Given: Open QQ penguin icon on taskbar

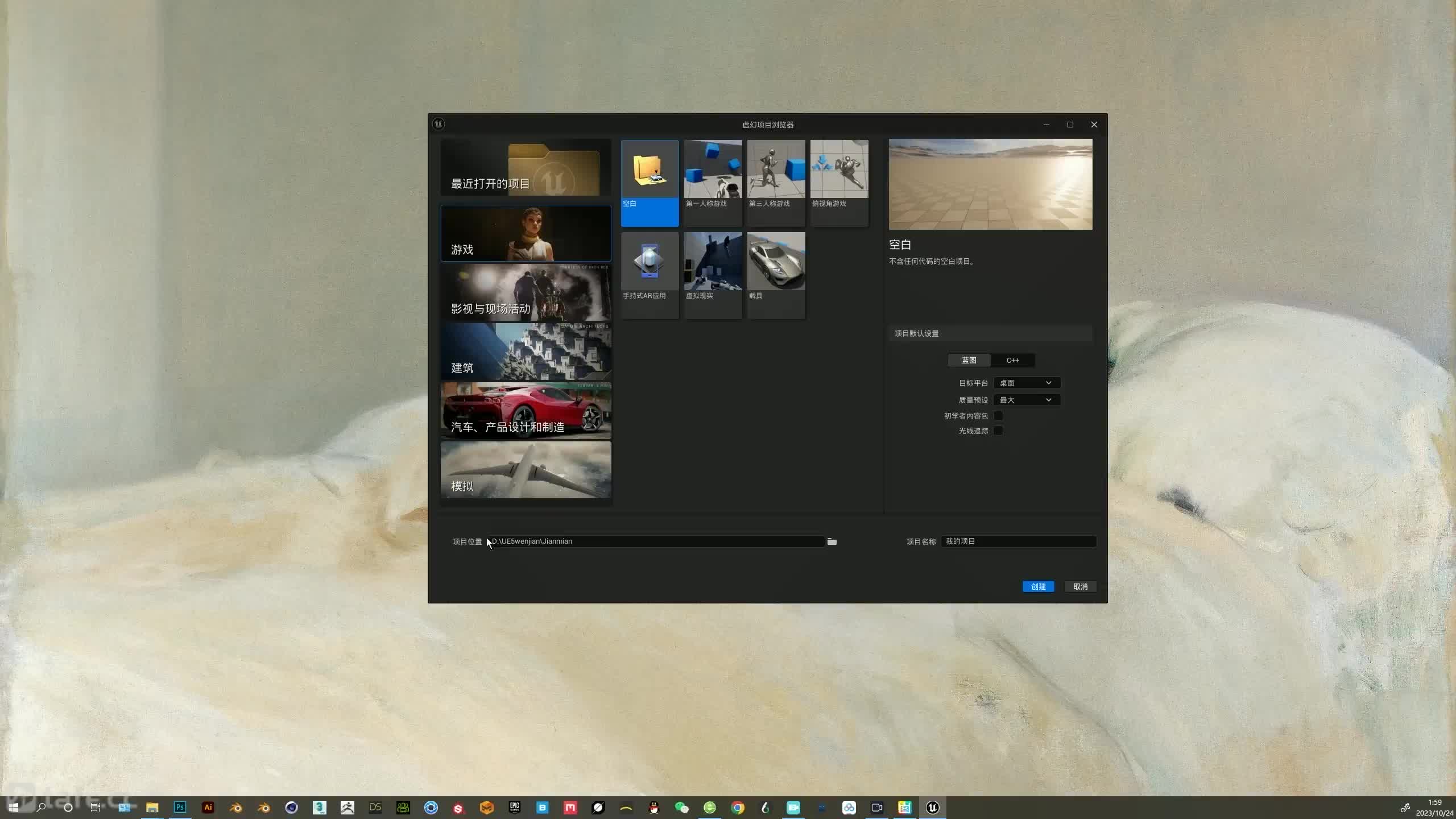Looking at the screenshot, I should (653, 808).
